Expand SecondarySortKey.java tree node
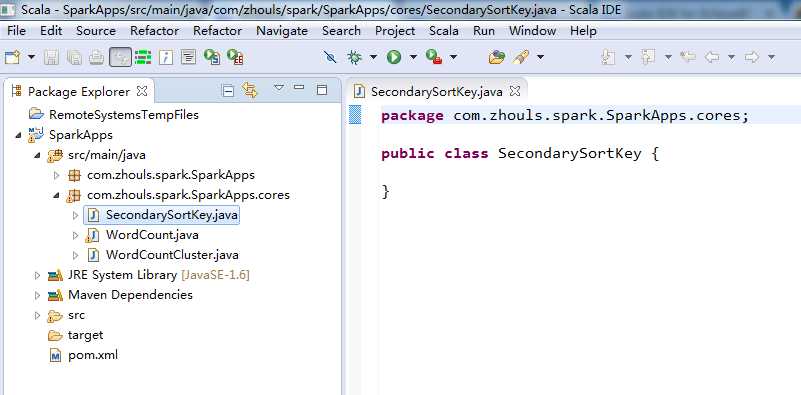801x395 pixels. click(x=76, y=215)
